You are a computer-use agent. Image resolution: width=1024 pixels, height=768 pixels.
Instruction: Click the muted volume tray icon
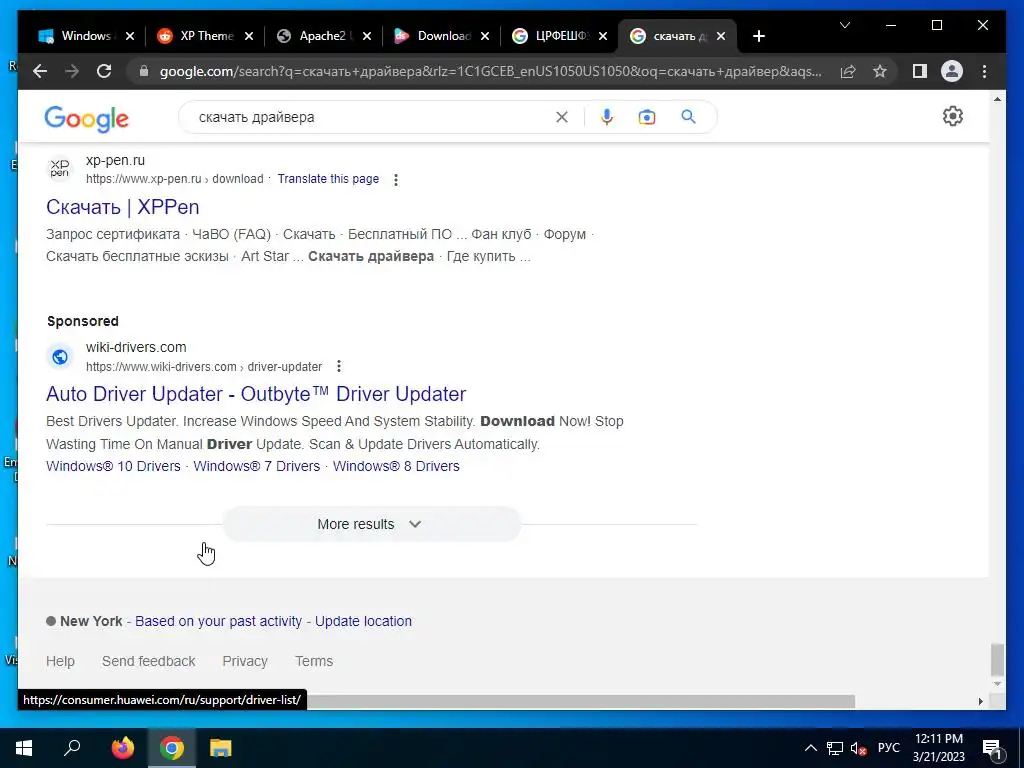pos(858,748)
